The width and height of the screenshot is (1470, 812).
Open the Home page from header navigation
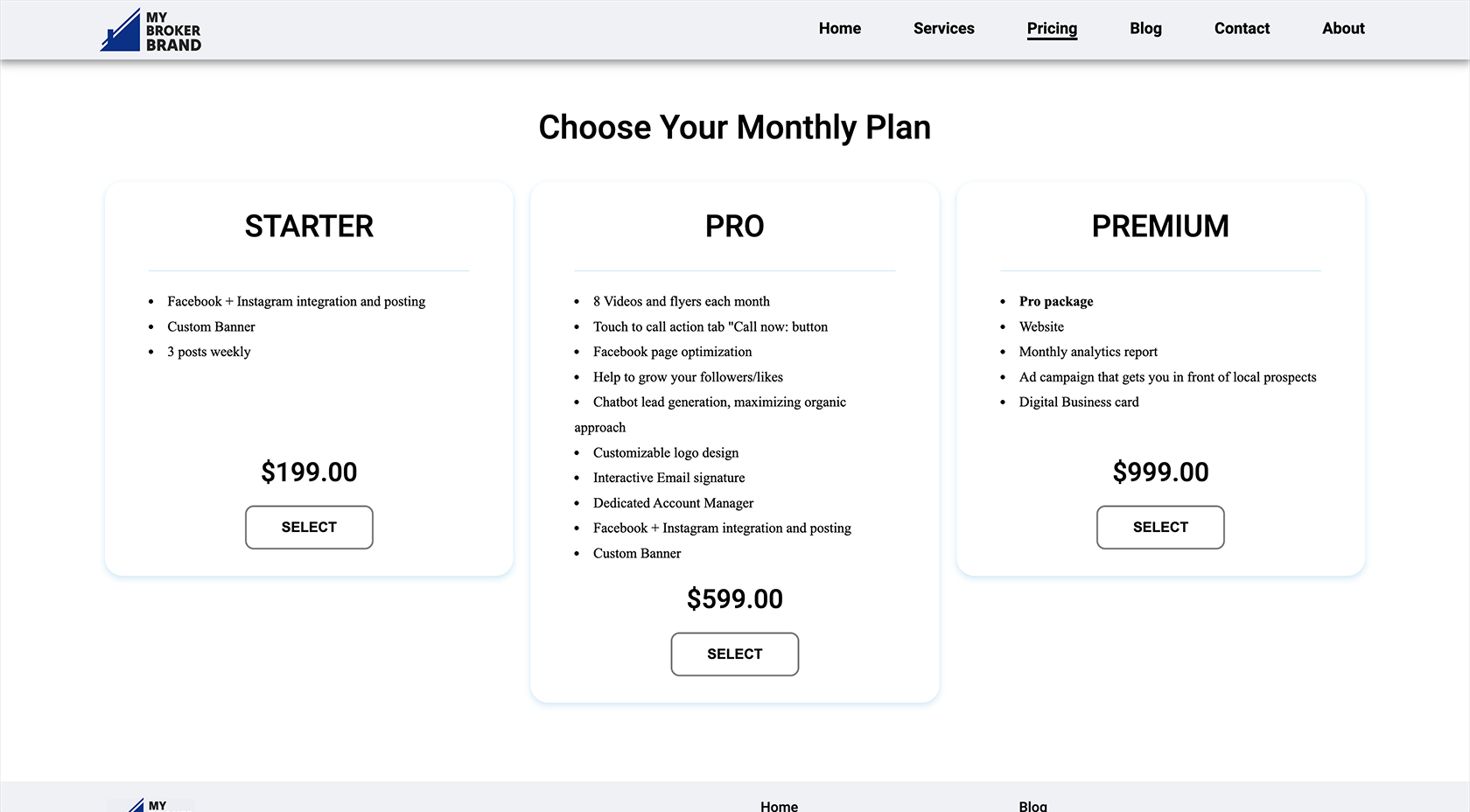click(839, 29)
